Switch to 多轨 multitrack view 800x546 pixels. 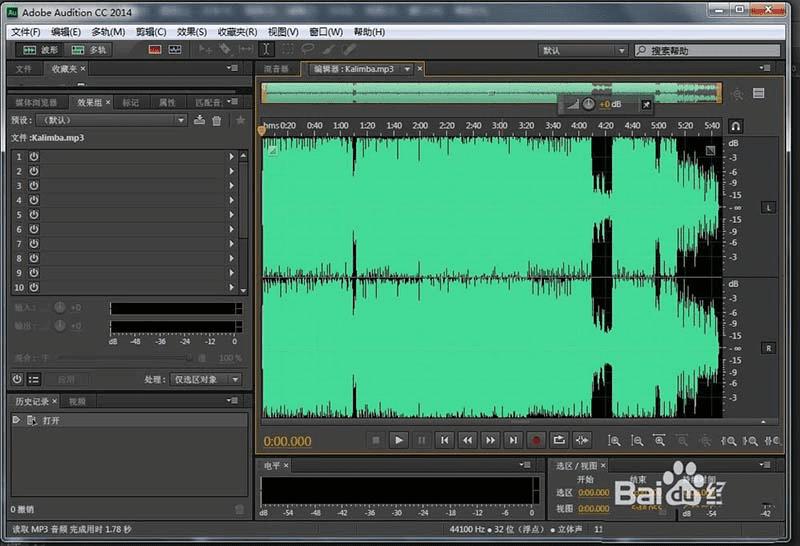tap(89, 49)
